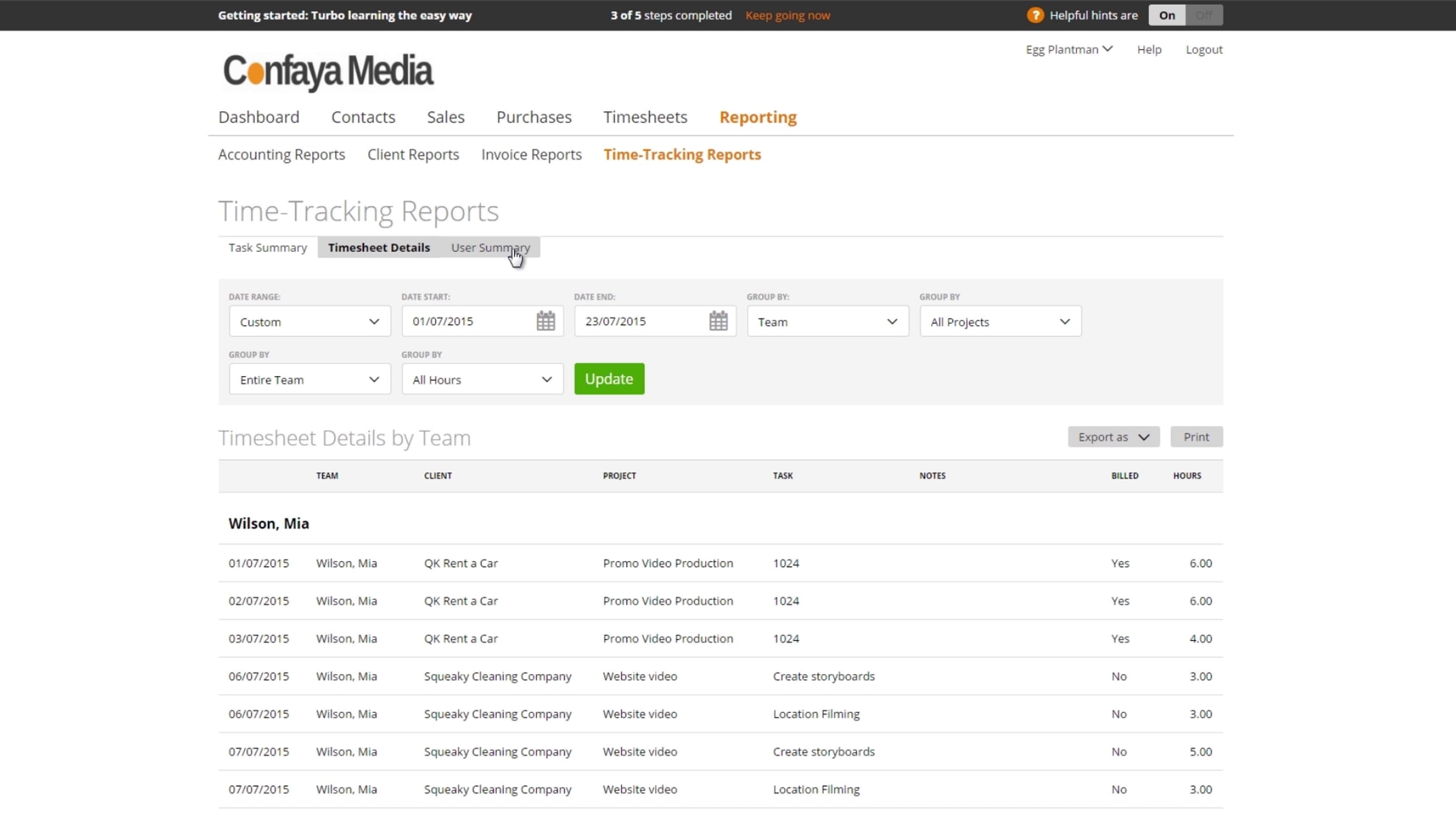Click the Confaya Media logo
The image size is (1456, 819).
(x=328, y=72)
